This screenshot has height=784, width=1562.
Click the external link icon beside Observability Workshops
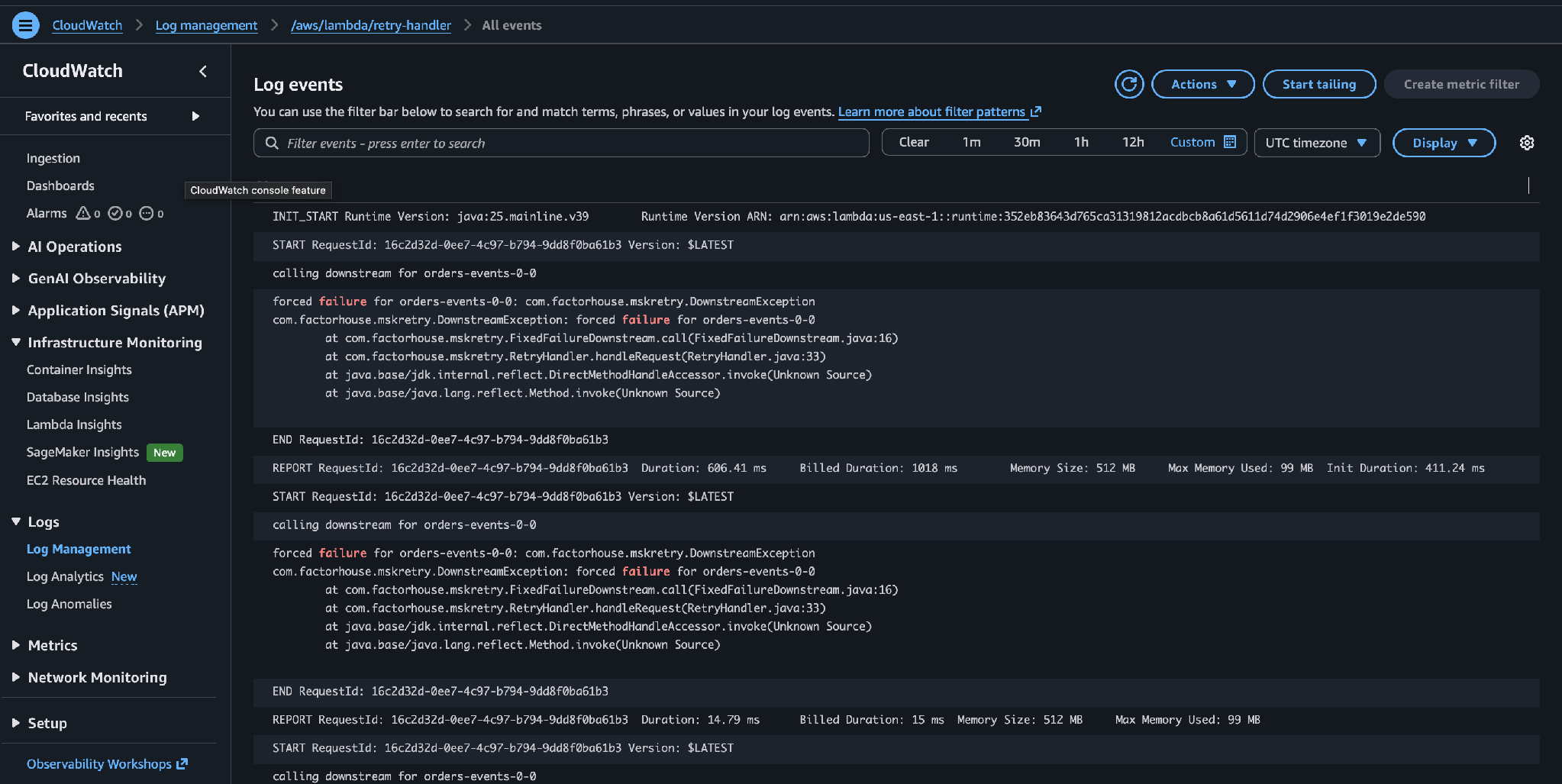tap(182, 763)
